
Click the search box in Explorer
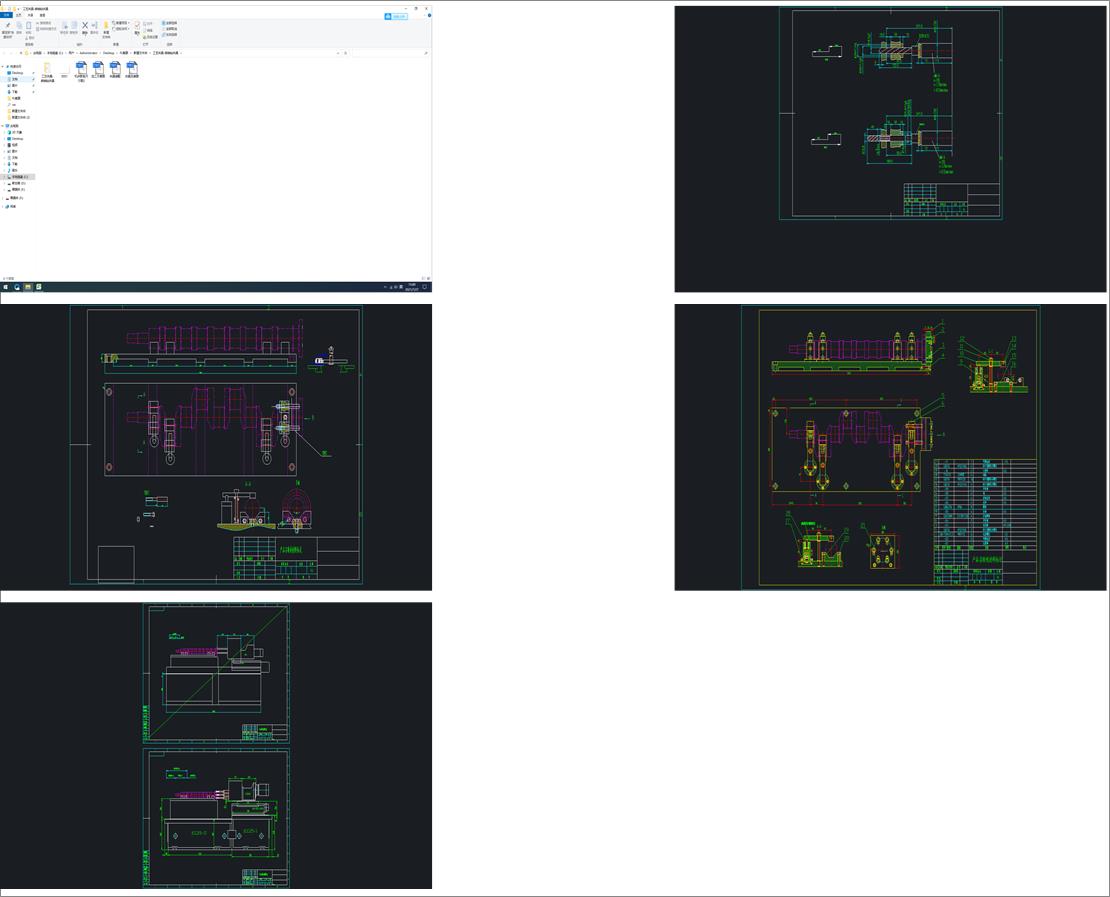pyautogui.click(x=390, y=53)
